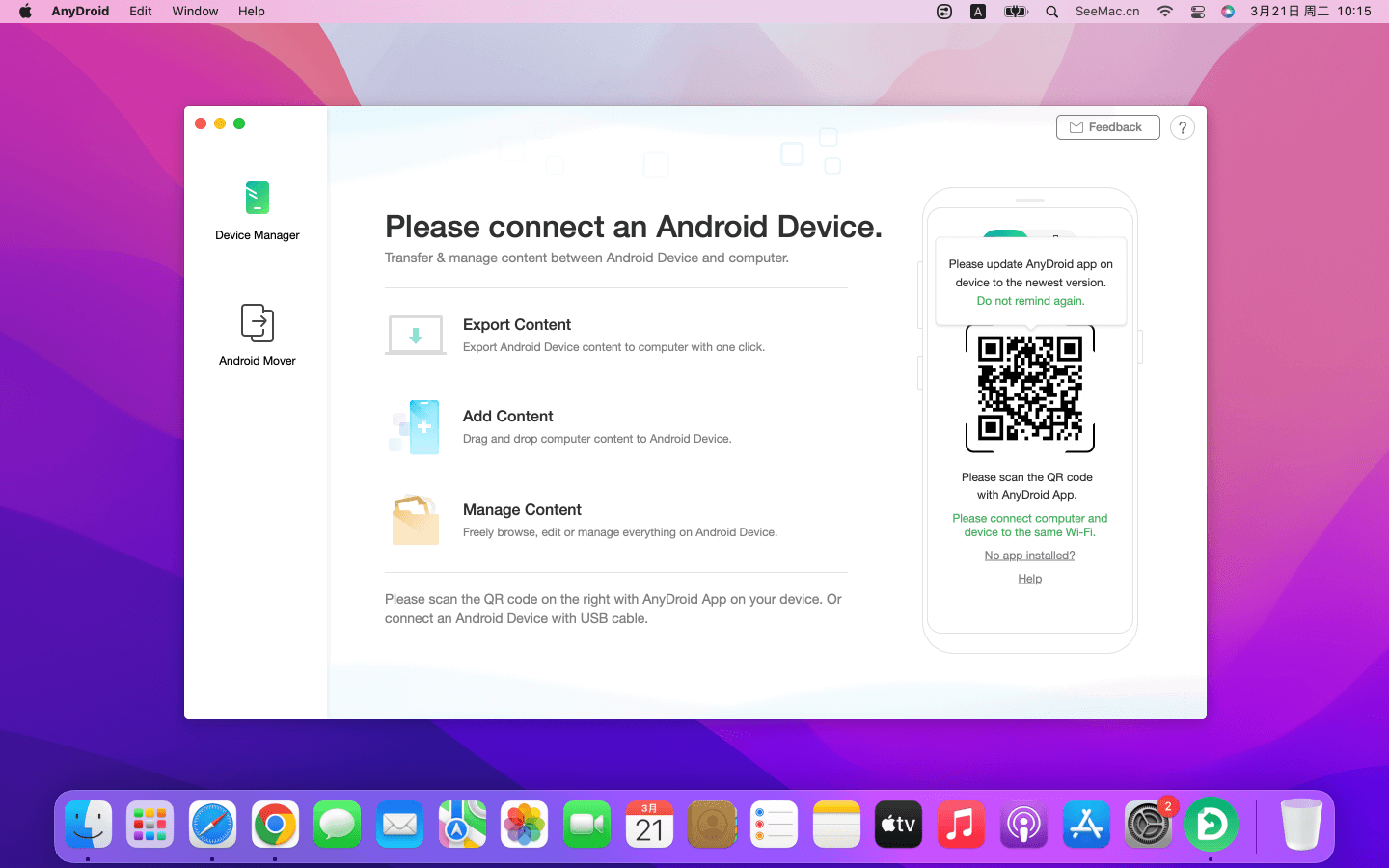Click the SeeMac.cn menu bar item
The width and height of the screenshot is (1389, 868).
point(1107,12)
